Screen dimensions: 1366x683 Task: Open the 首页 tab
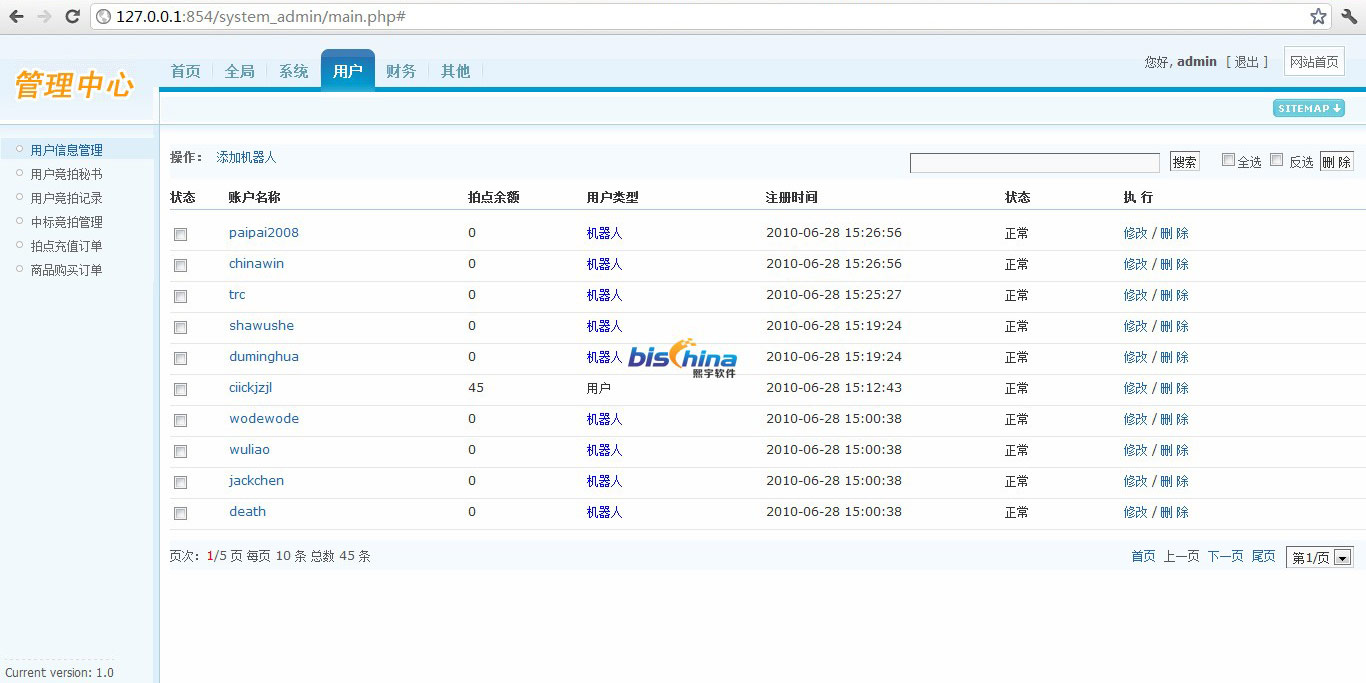[x=185, y=71]
